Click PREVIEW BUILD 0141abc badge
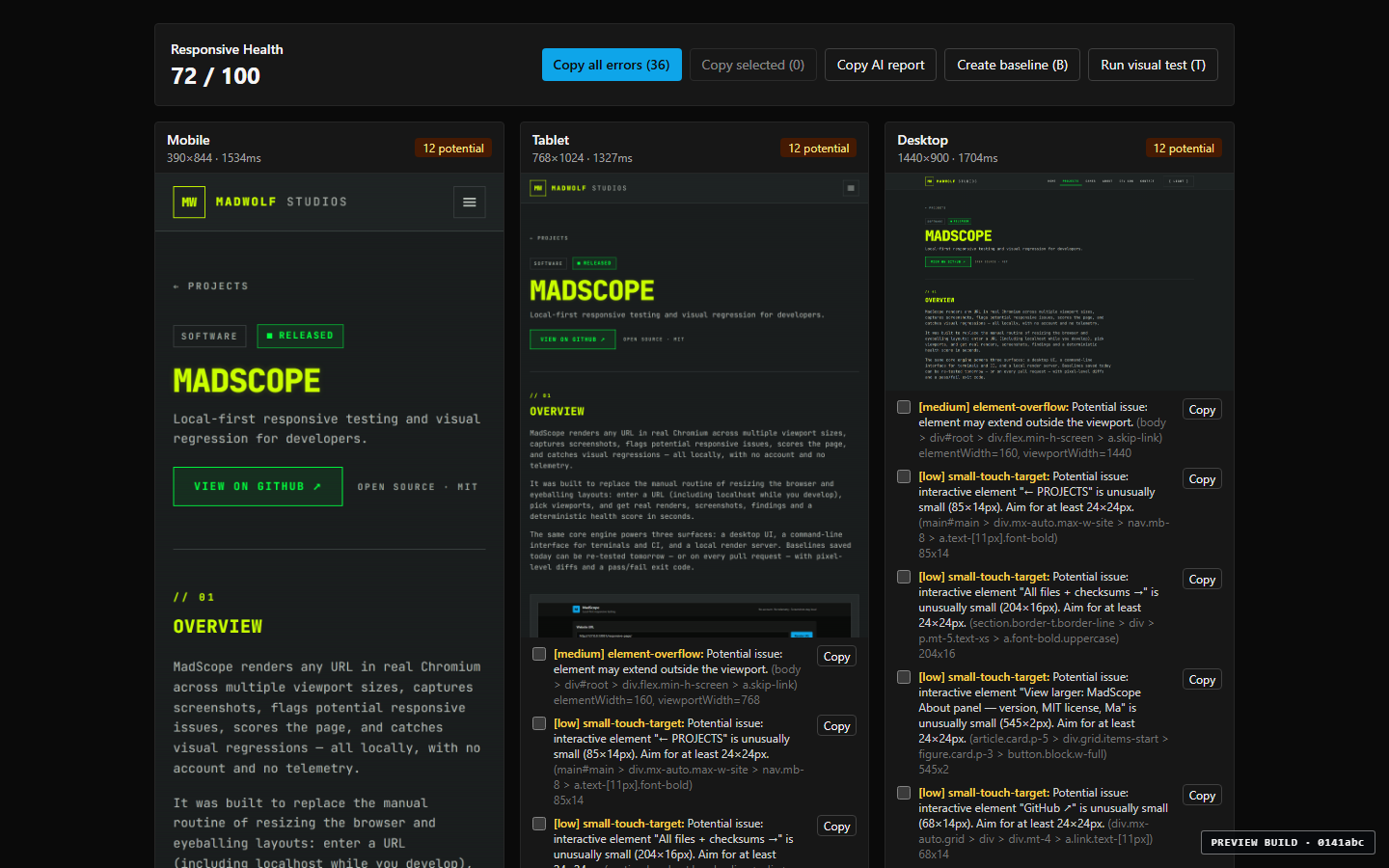Screen dimensions: 1389x868 click(1288, 842)
